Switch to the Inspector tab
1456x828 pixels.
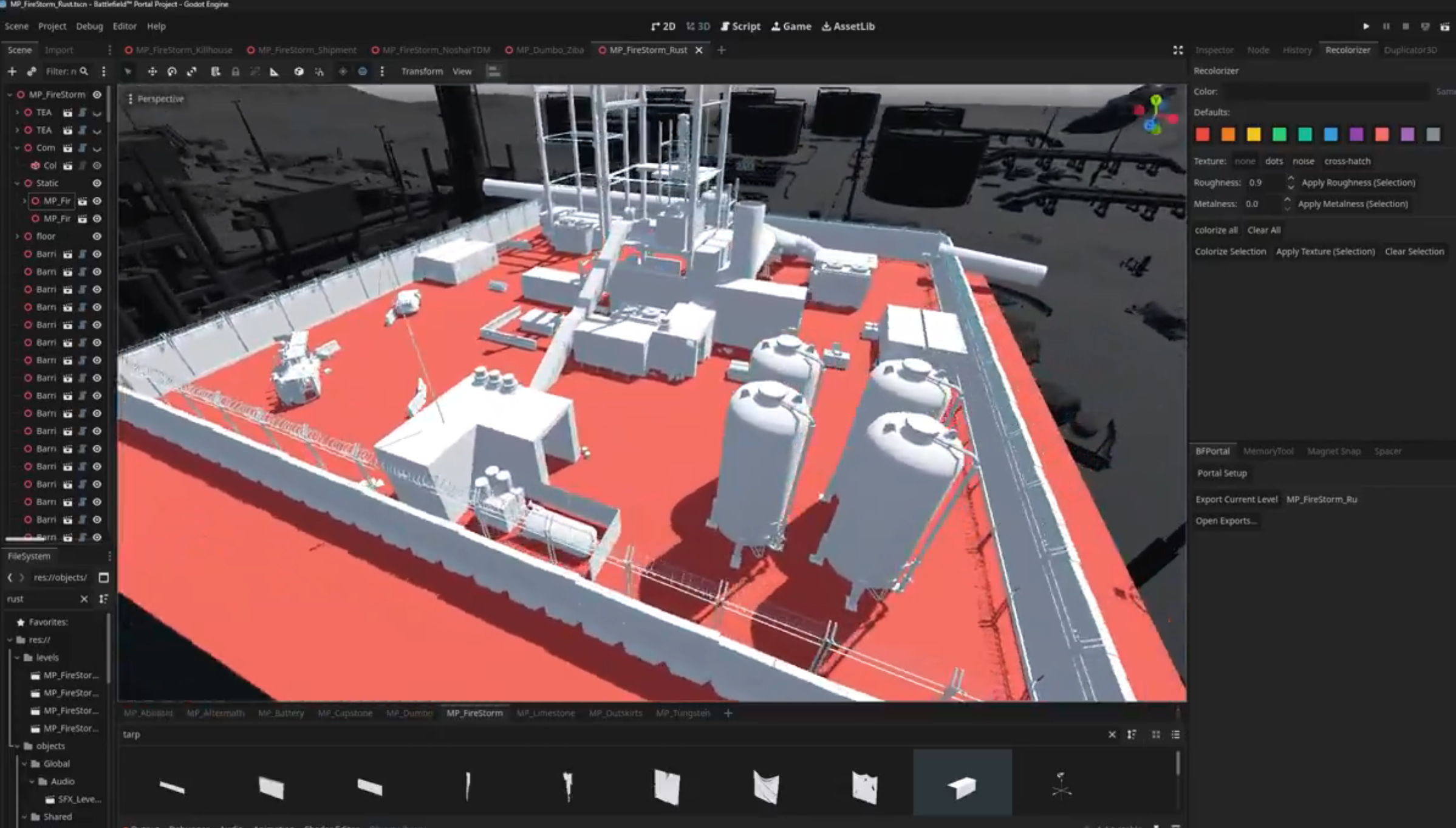pos(1214,50)
